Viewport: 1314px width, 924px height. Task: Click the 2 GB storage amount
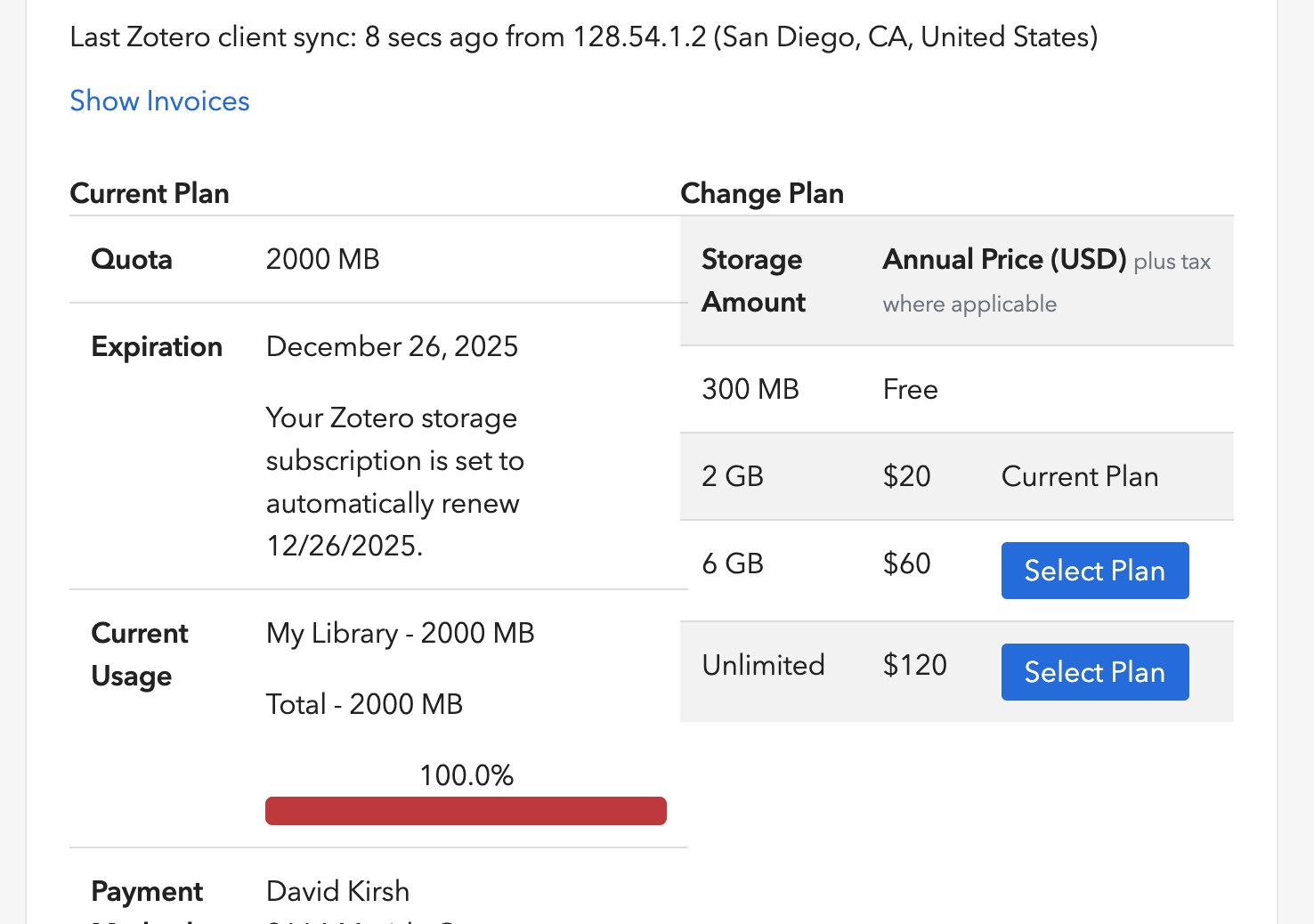pos(733,476)
